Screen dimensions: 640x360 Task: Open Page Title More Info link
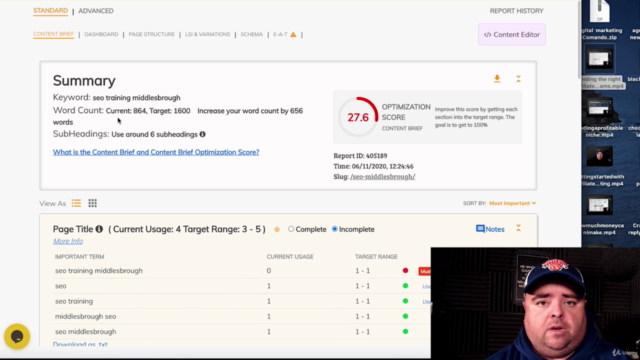click(x=68, y=241)
